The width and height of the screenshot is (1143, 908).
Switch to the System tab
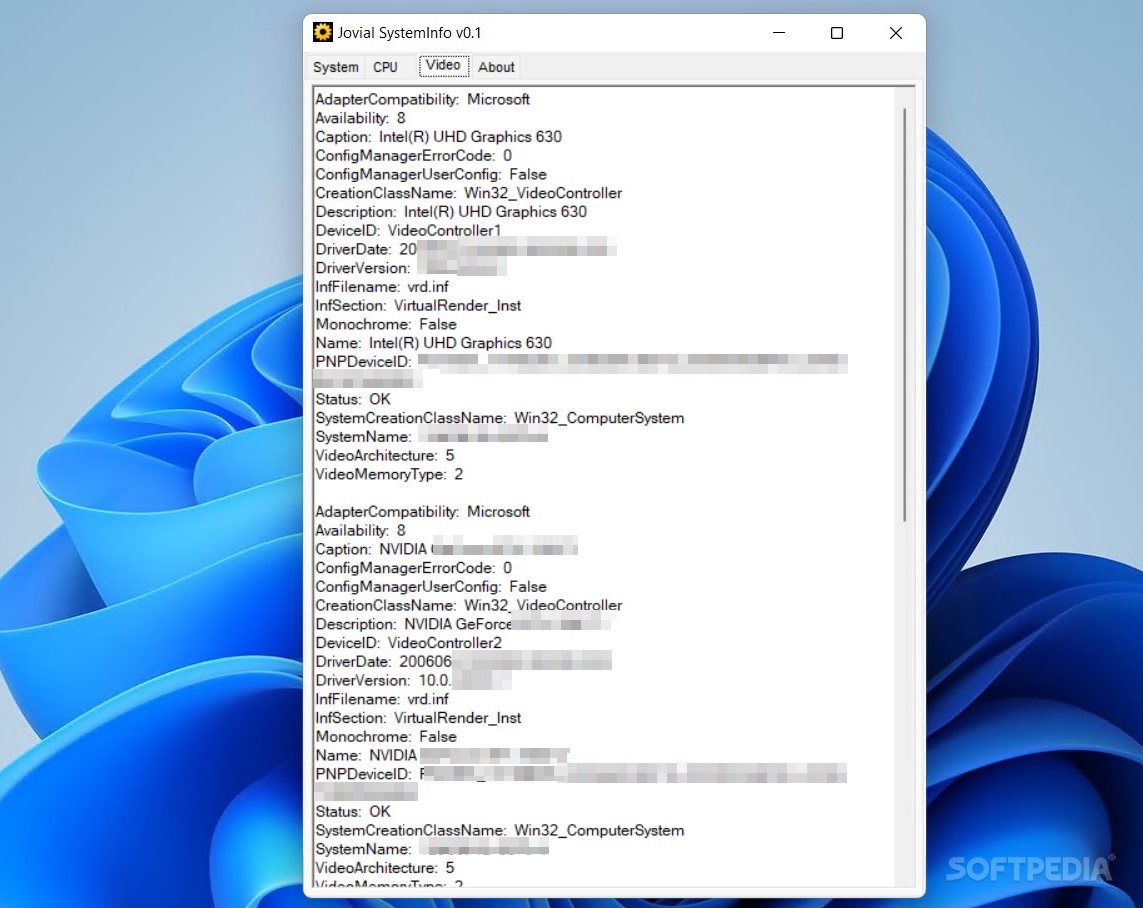tap(335, 67)
